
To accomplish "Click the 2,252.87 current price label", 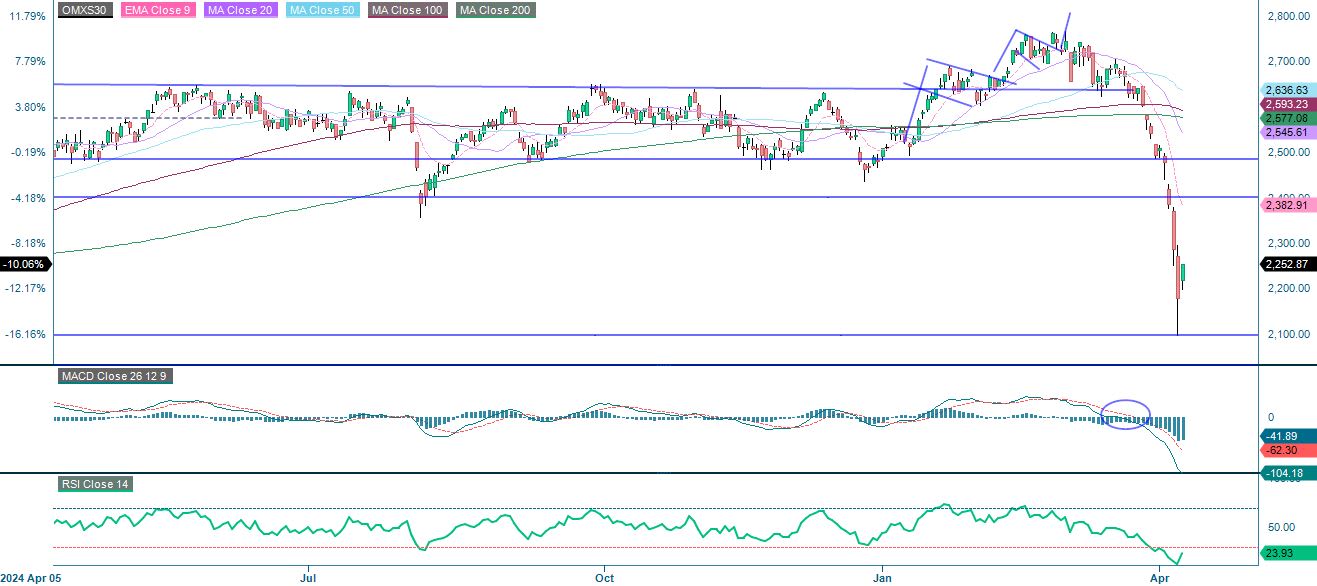I will click(x=1286, y=265).
